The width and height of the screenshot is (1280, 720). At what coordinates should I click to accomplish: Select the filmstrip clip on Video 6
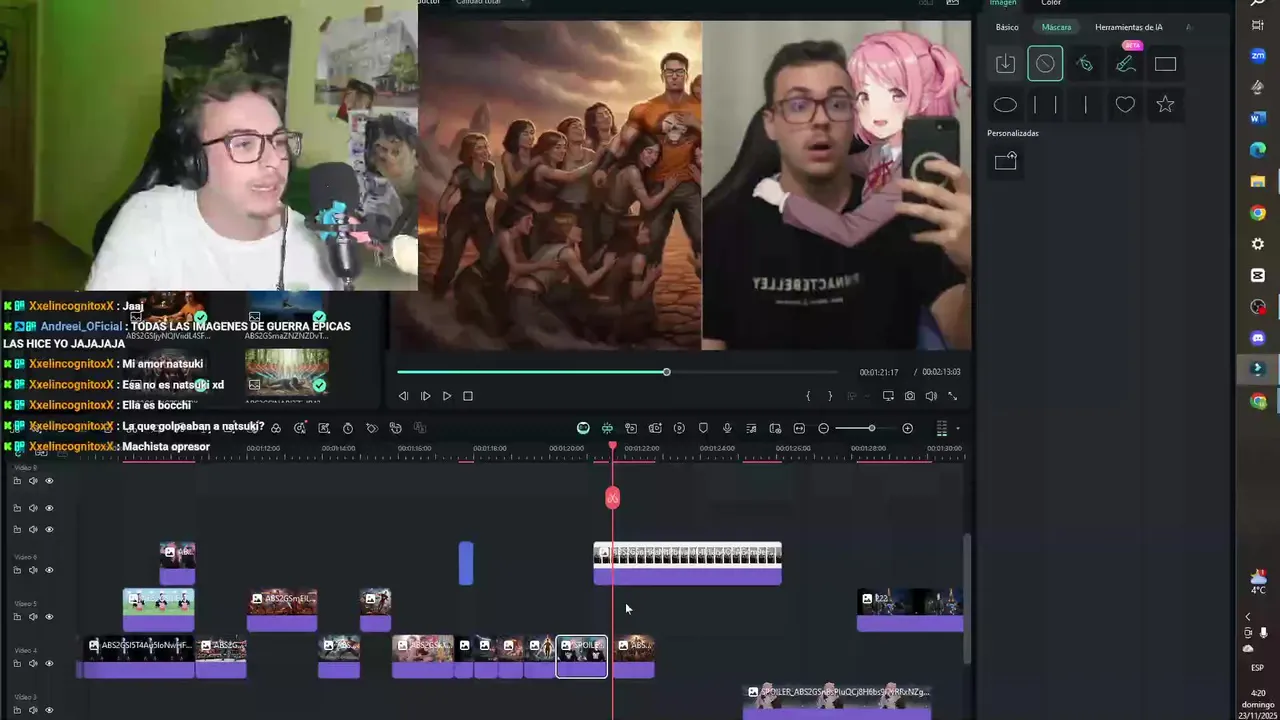687,564
